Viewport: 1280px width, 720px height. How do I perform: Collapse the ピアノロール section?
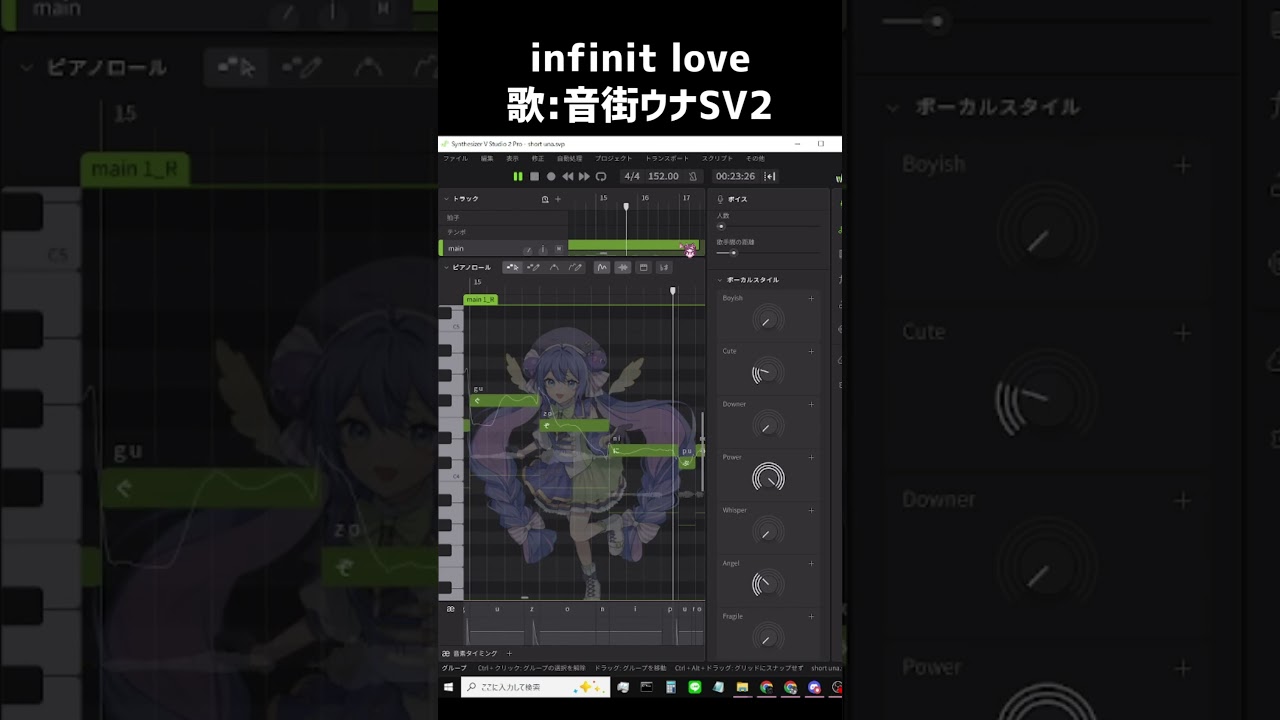click(x=446, y=267)
